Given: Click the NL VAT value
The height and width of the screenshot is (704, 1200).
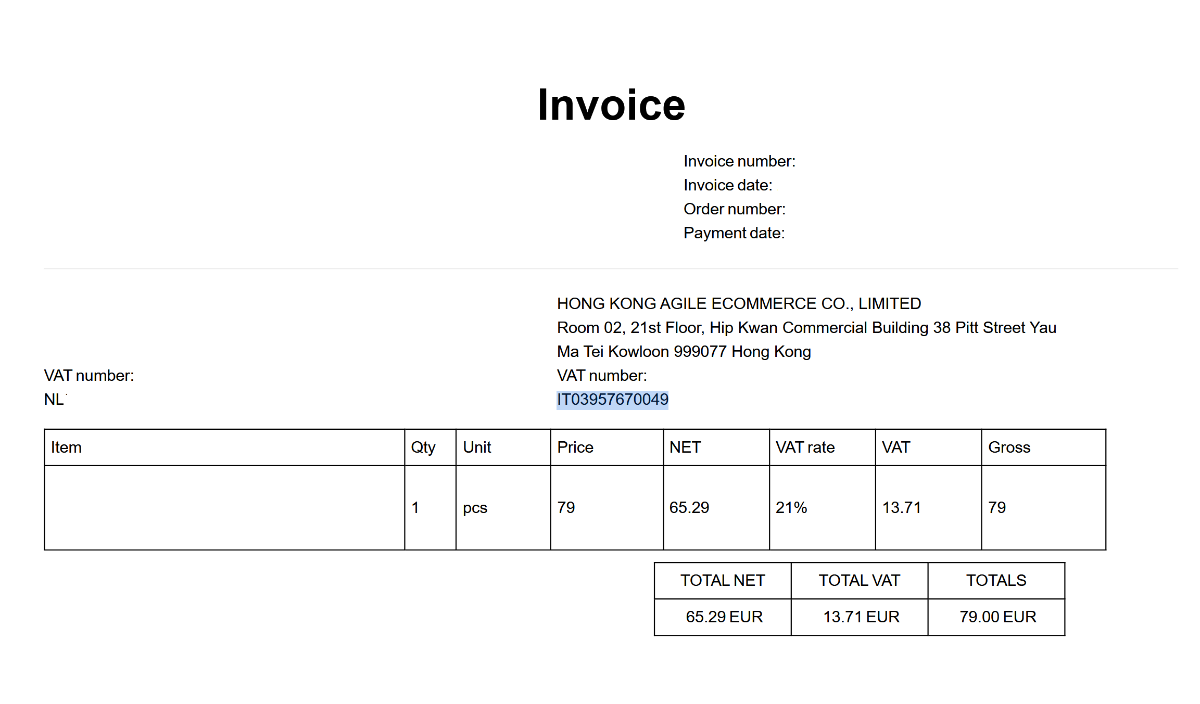Looking at the screenshot, I should [x=54, y=400].
